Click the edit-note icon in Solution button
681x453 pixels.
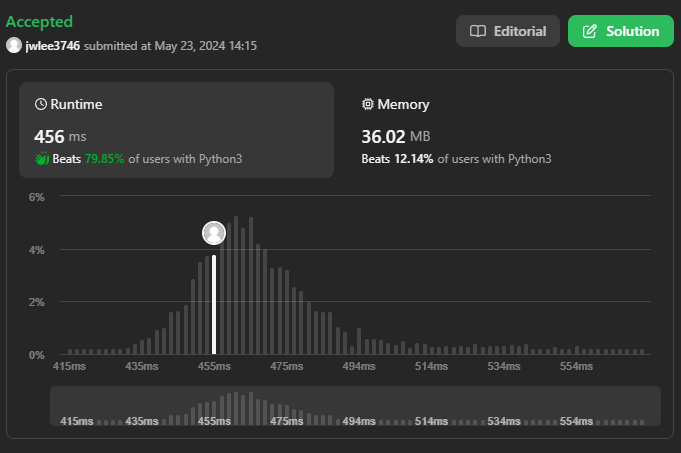click(x=589, y=31)
